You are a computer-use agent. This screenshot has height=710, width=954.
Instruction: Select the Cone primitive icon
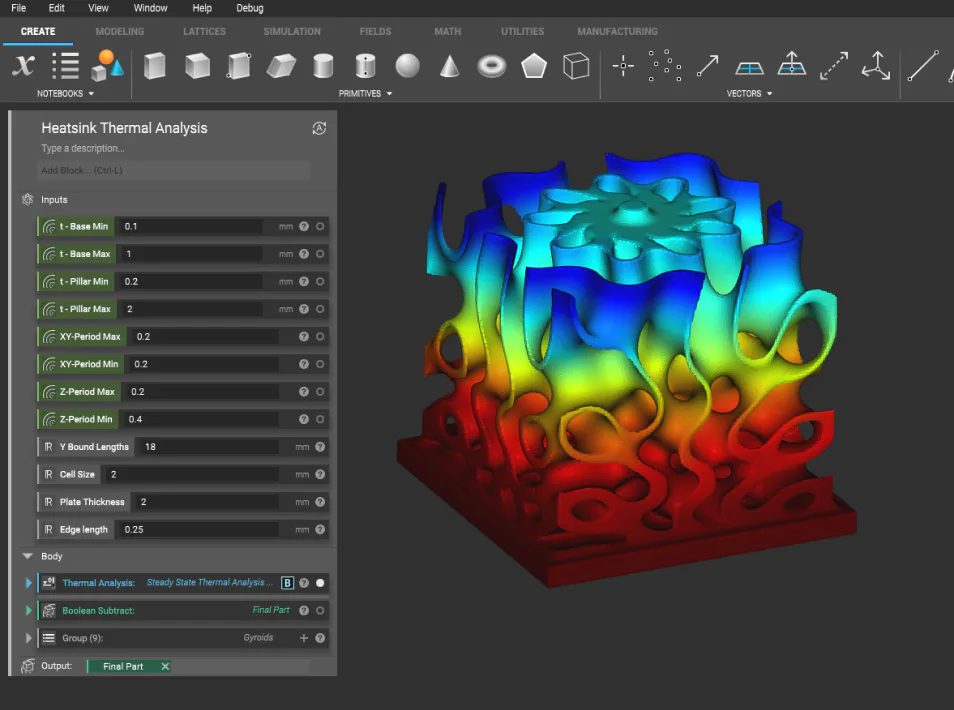[x=450, y=66]
